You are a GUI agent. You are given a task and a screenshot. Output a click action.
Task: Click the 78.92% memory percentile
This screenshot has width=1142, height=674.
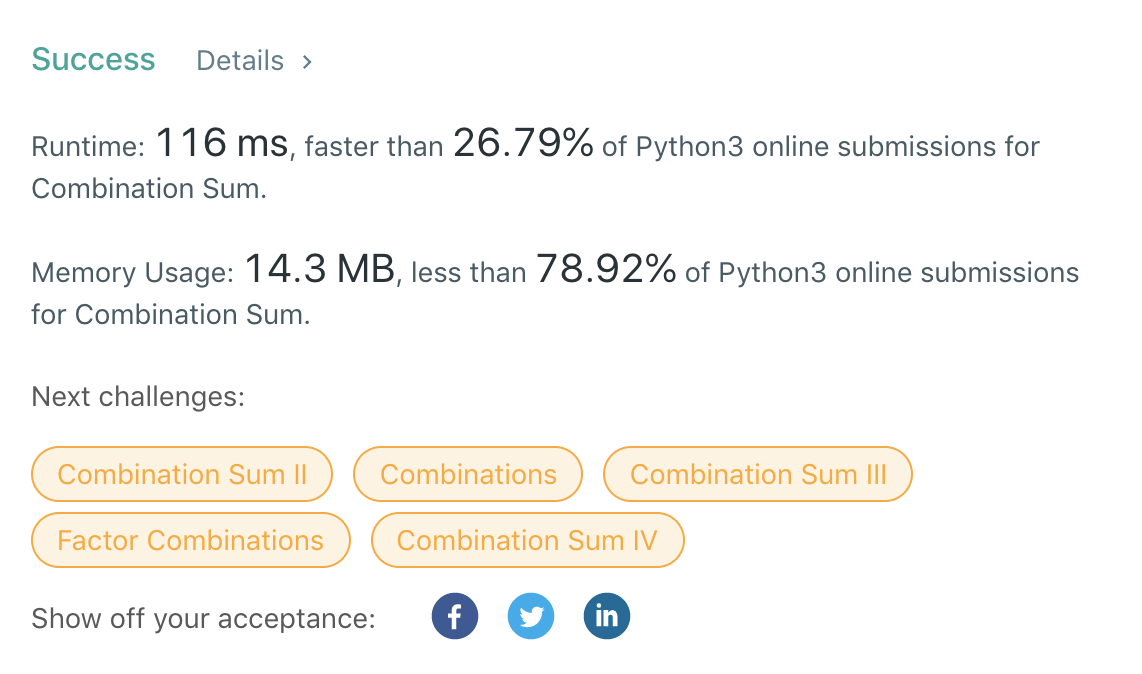[606, 270]
